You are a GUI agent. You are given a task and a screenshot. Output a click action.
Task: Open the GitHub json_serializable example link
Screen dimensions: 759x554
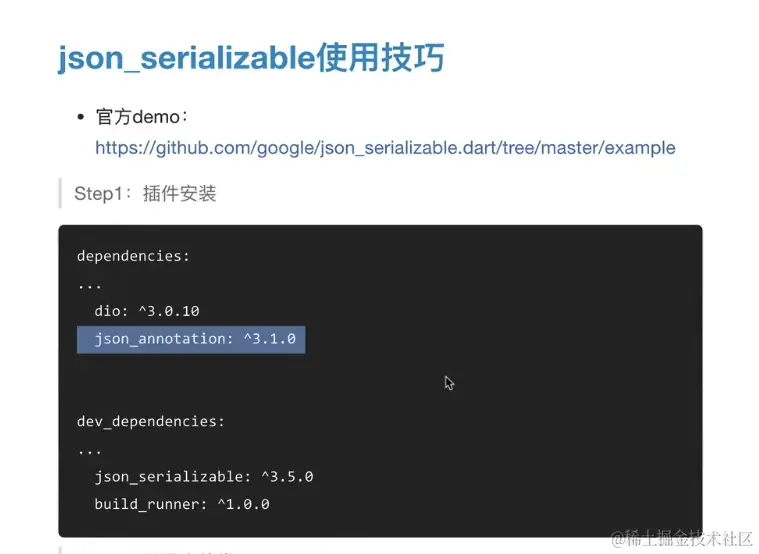385,148
